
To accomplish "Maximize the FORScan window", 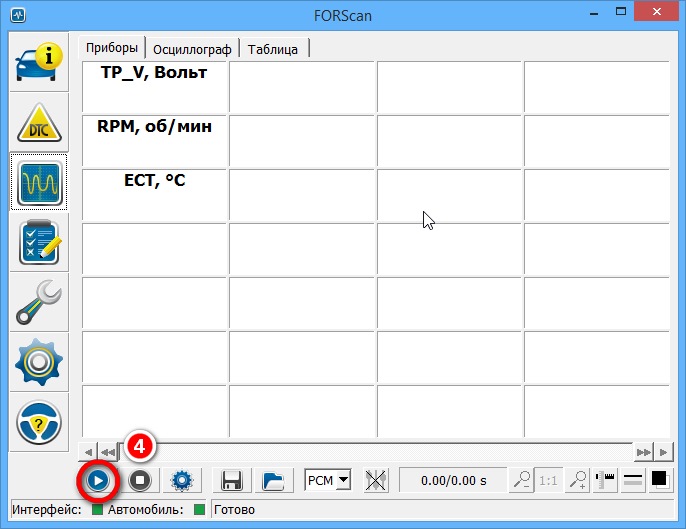I will coord(620,12).
